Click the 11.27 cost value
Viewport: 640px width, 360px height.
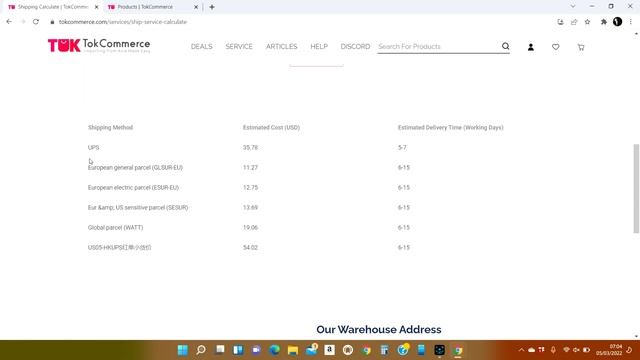point(250,167)
